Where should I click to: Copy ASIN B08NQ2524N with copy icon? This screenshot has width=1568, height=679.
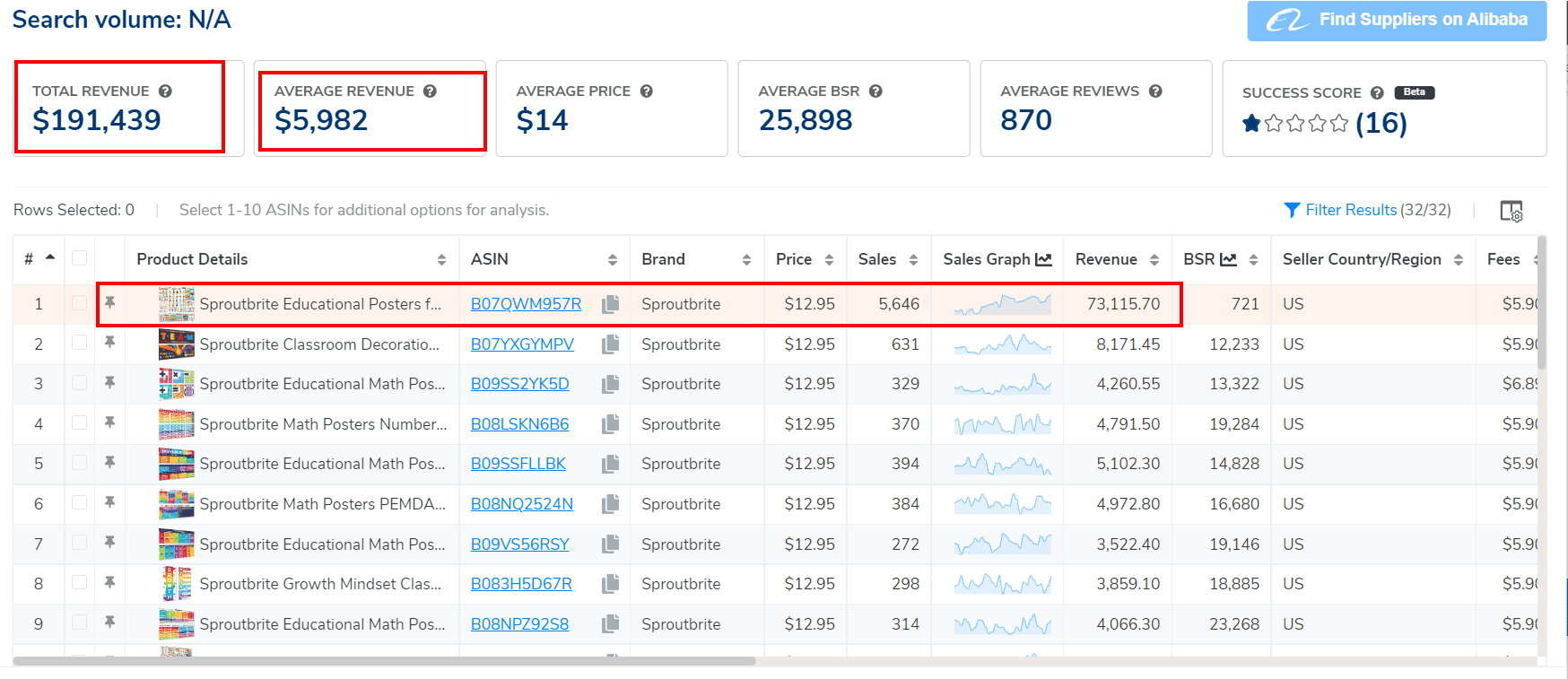coord(611,504)
